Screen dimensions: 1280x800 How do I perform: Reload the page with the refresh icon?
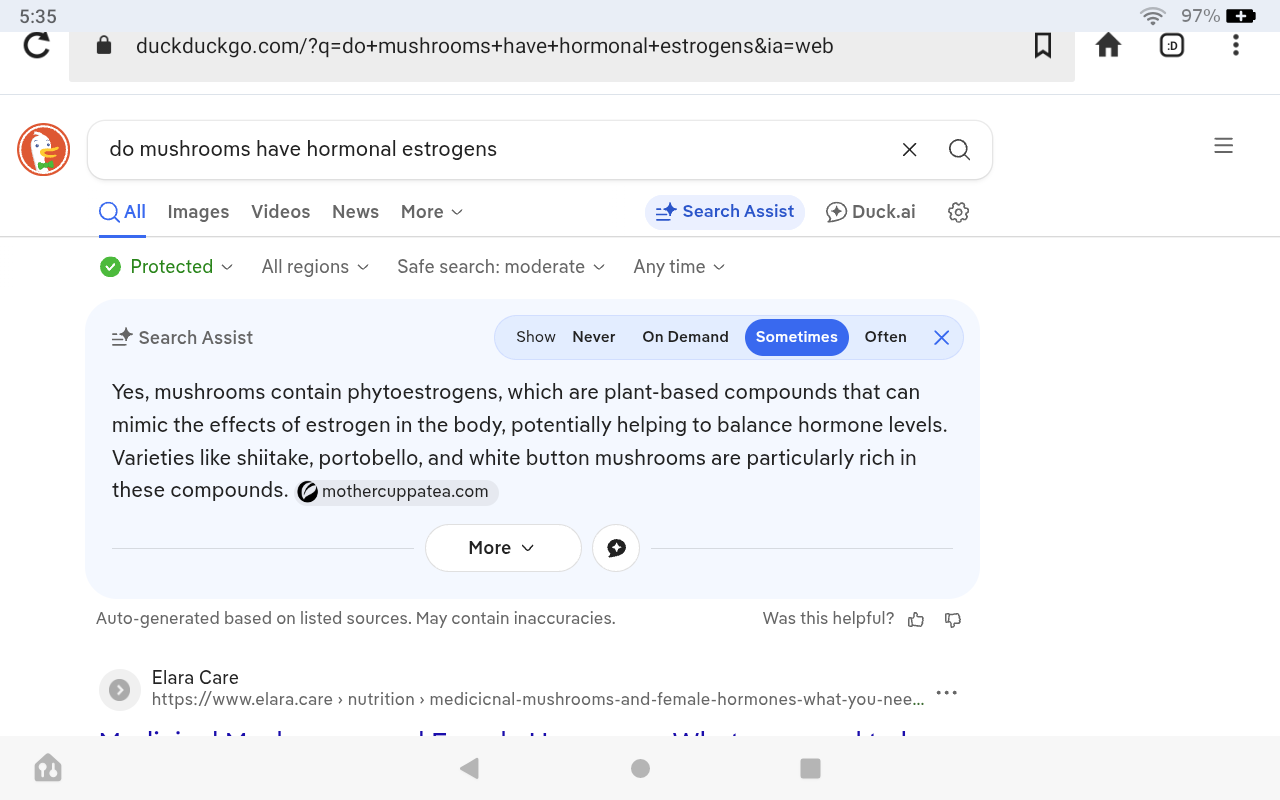[x=37, y=46]
